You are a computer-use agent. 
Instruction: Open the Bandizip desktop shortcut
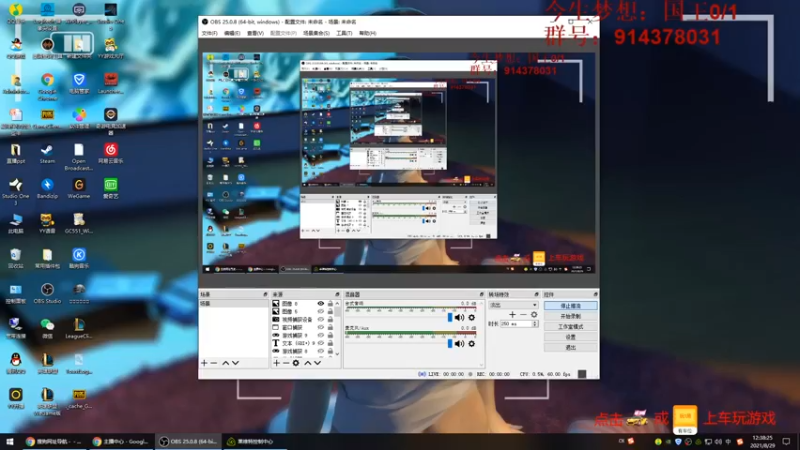tap(47, 188)
